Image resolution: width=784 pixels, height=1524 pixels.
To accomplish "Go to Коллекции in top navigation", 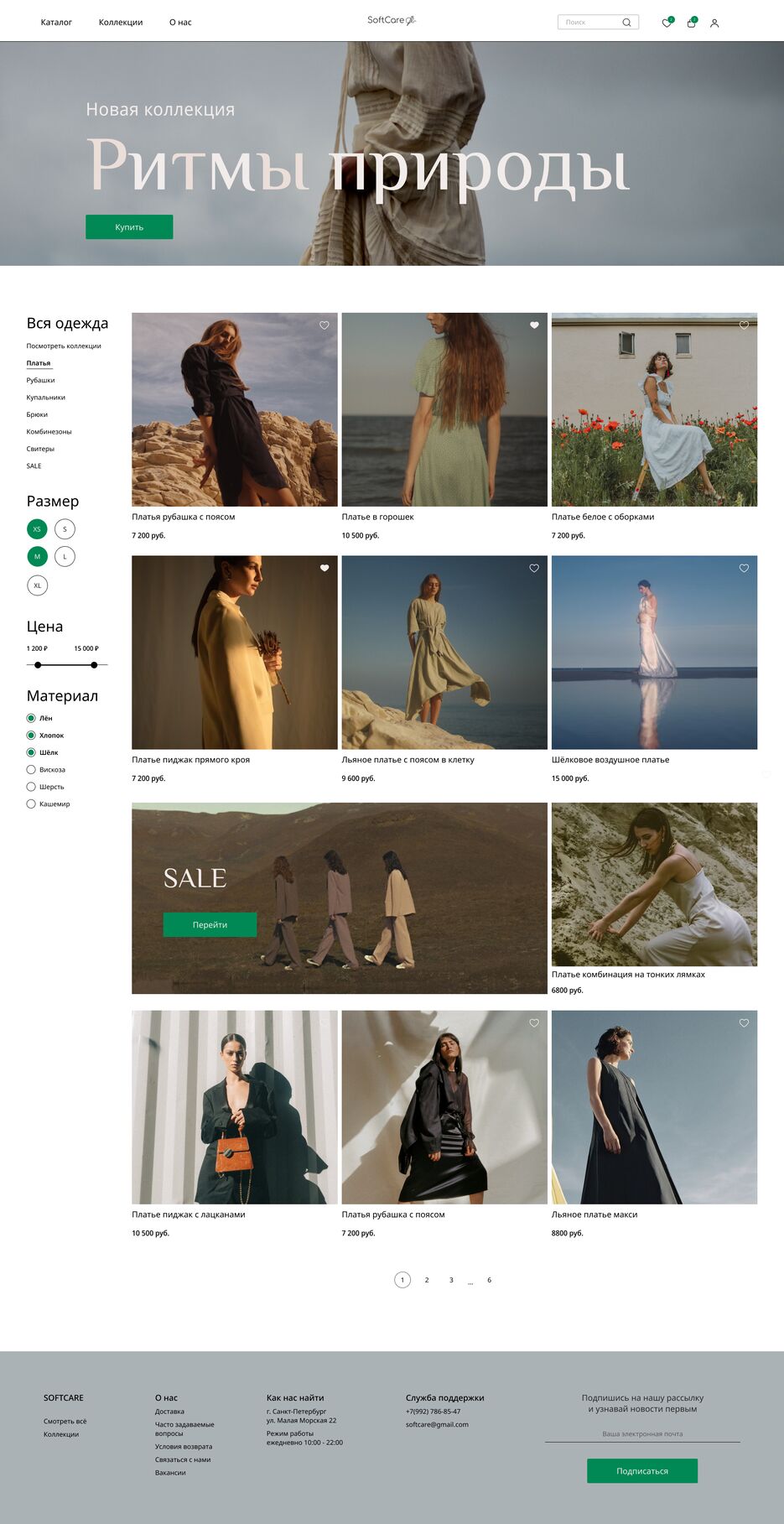I will tap(121, 23).
